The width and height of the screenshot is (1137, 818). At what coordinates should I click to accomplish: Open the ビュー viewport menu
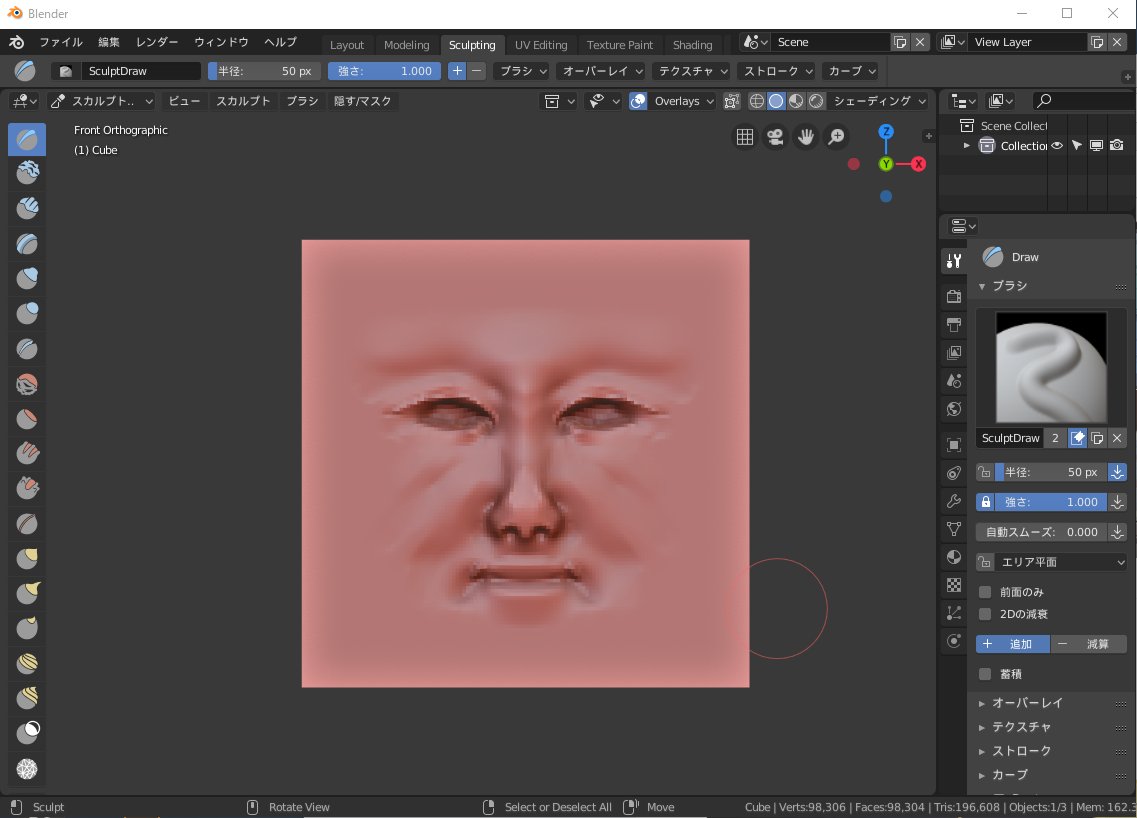point(184,101)
